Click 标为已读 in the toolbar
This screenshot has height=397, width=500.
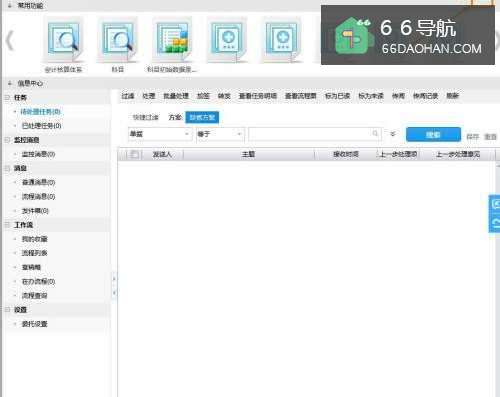pos(337,96)
